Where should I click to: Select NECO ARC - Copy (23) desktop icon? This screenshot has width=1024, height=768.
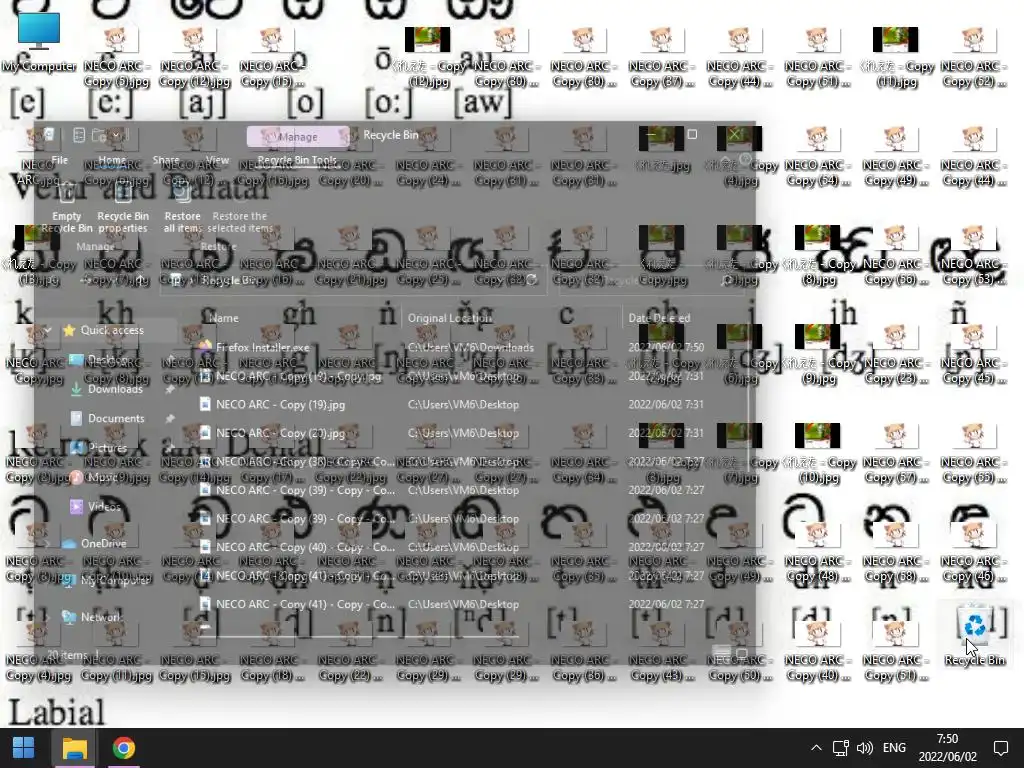pos(895,355)
